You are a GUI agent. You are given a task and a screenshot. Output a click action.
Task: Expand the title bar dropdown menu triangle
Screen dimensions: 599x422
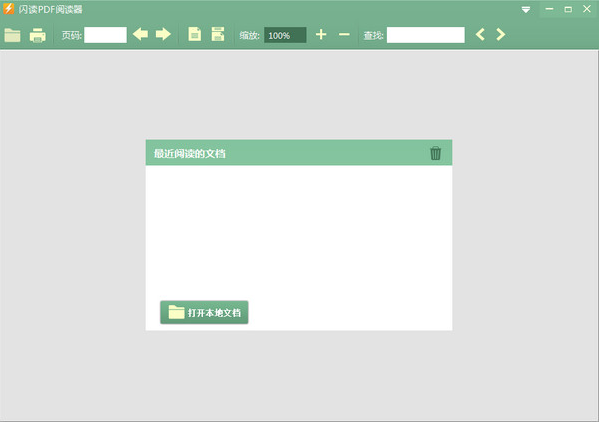tap(526, 10)
